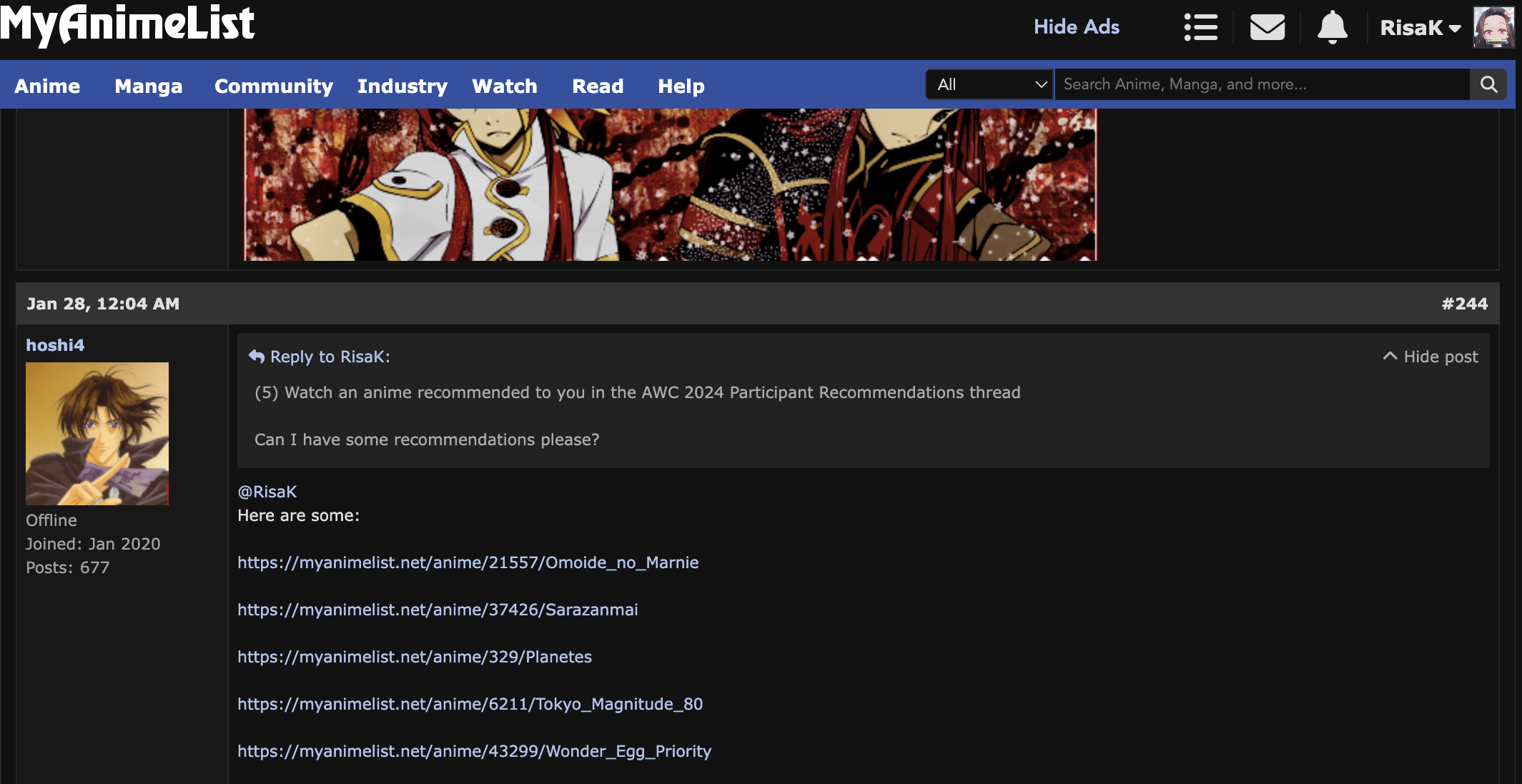Click the Posts: 677 text
The width and height of the screenshot is (1522, 784).
point(68,567)
